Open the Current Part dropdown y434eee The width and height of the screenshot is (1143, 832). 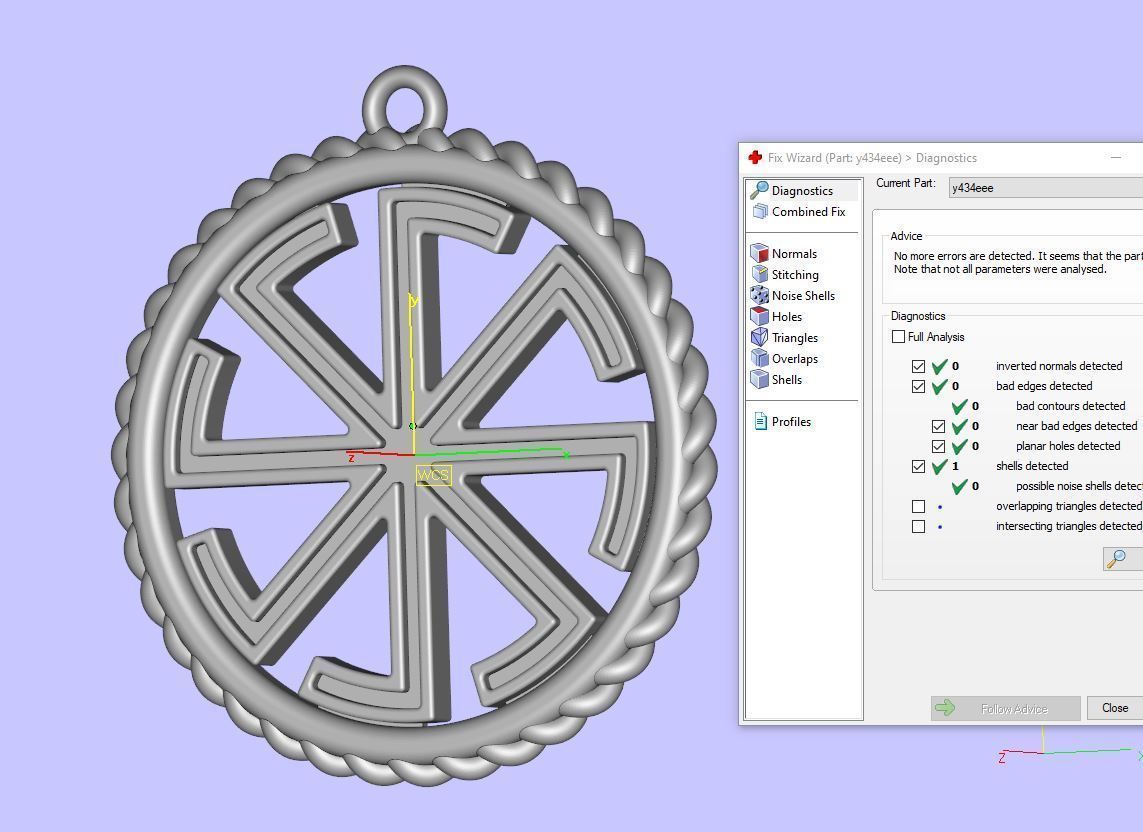(x=1046, y=188)
